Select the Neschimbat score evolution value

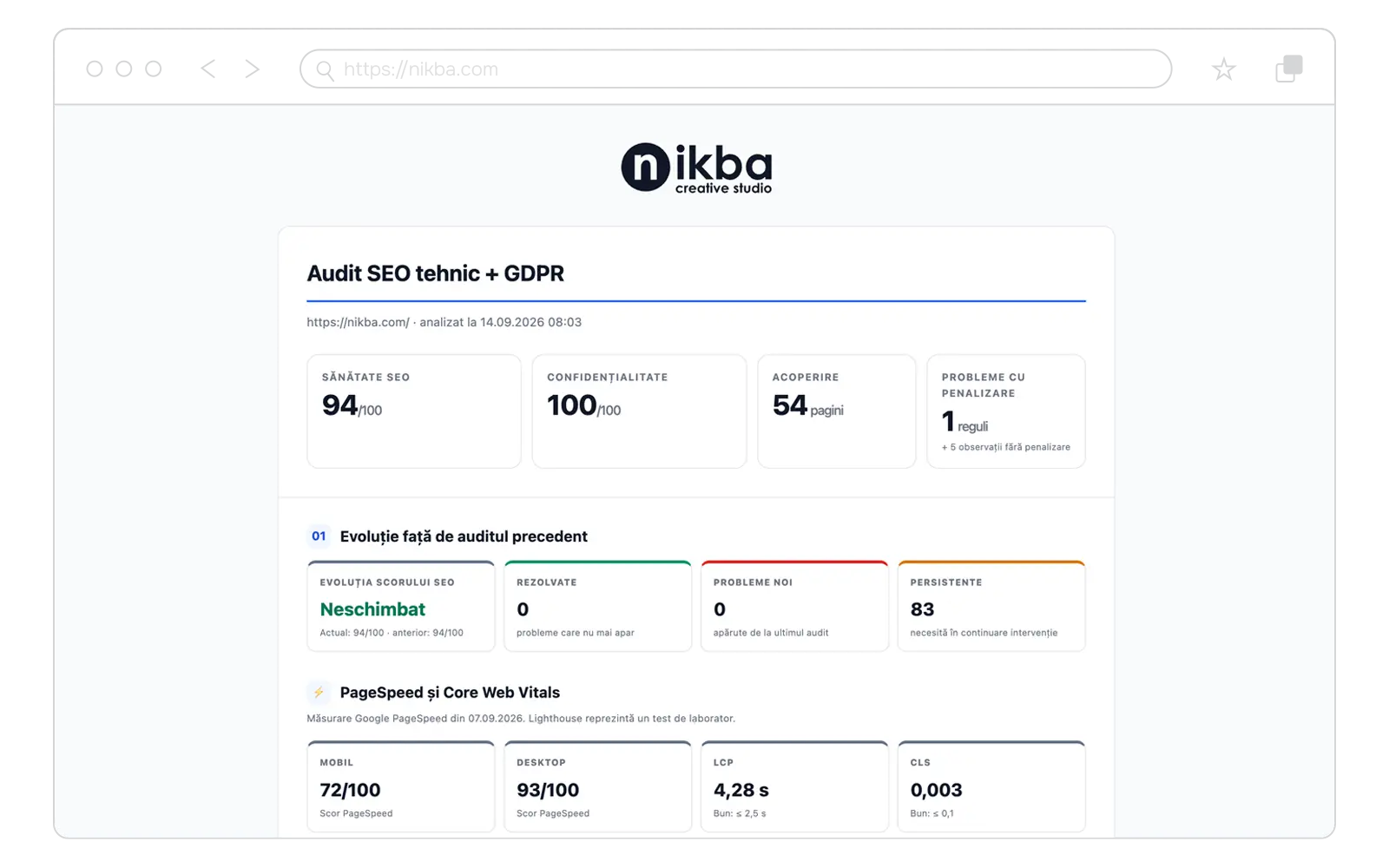372,609
